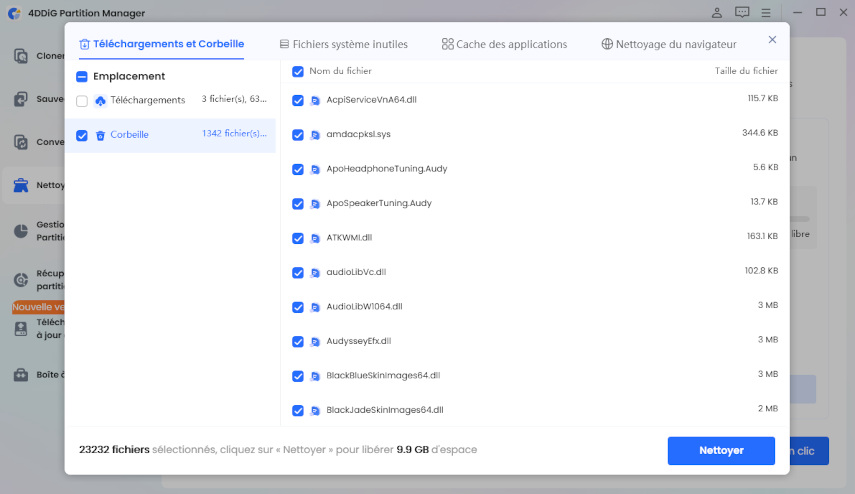This screenshot has height=494, width=855.
Task: Select the Nettoyage broom sidebar icon
Action: coord(21,185)
